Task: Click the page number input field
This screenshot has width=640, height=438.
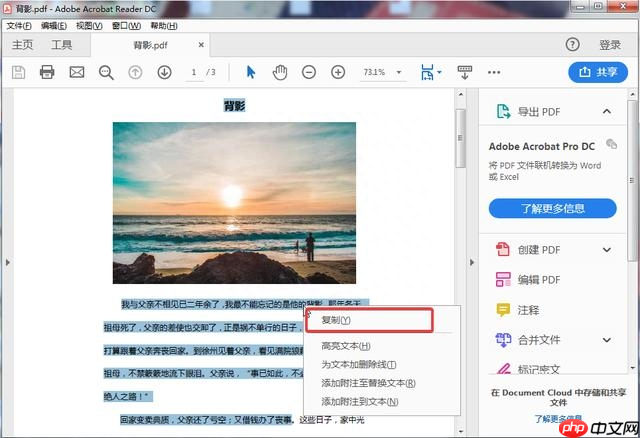Action: [194, 73]
